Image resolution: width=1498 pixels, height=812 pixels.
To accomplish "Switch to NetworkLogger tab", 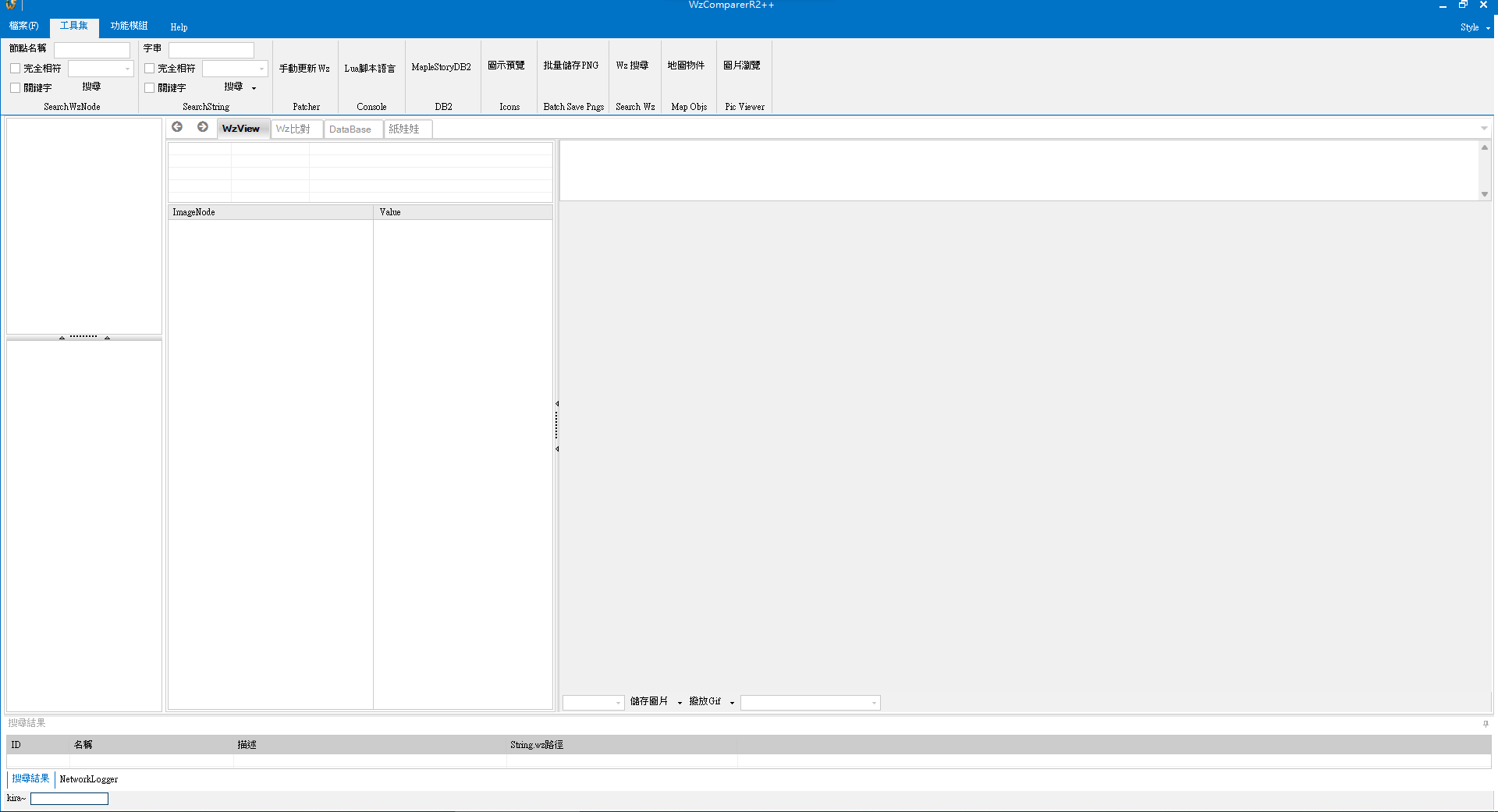I will pyautogui.click(x=89, y=779).
